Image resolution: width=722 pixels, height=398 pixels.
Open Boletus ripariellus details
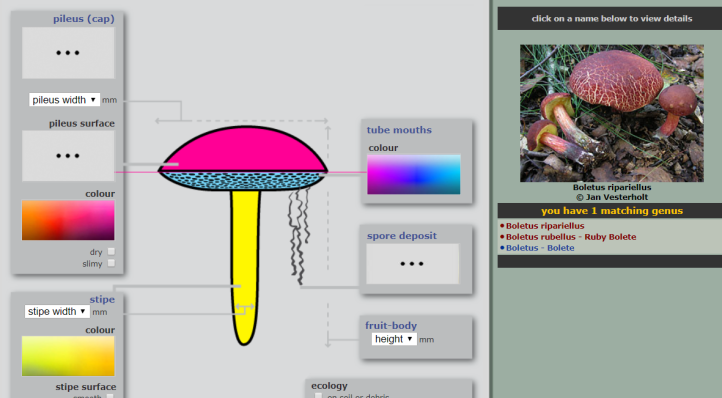click(545, 226)
